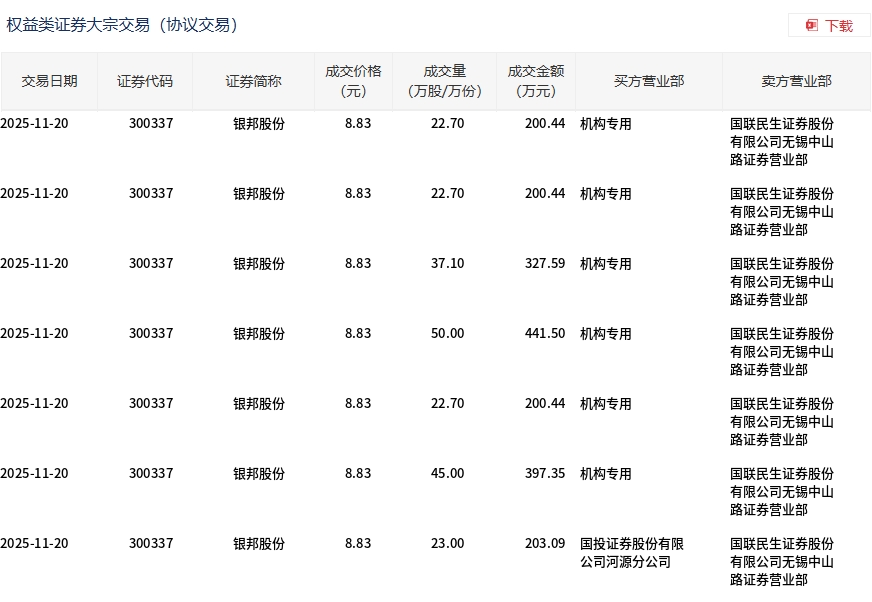Click the page title 权益类证券大宗交易(协议交易)
This screenshot has height=602, width=872.
point(122,25)
